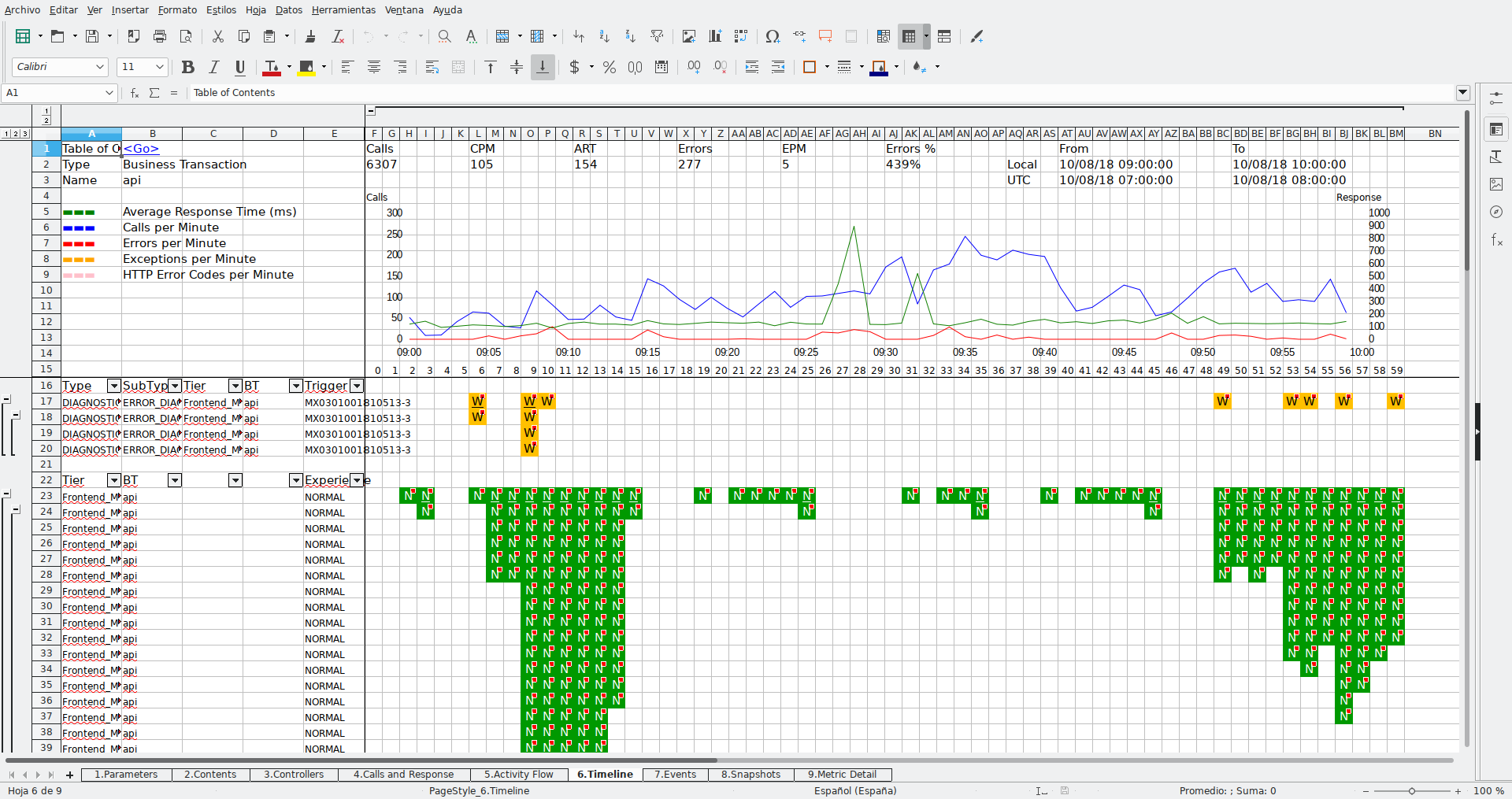Toggle Bold formatting
The height and width of the screenshot is (799, 1512).
(187, 67)
